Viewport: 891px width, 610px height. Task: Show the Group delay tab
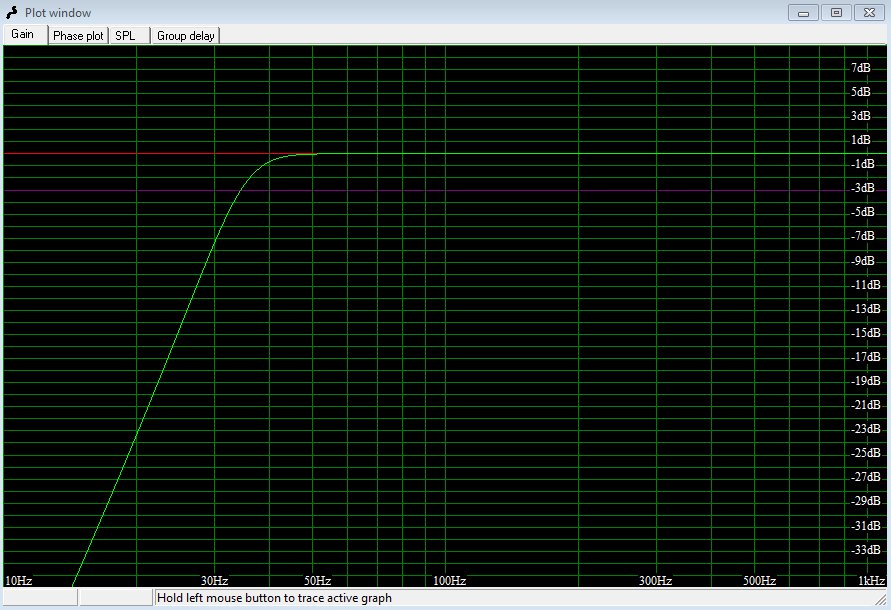tap(185, 35)
